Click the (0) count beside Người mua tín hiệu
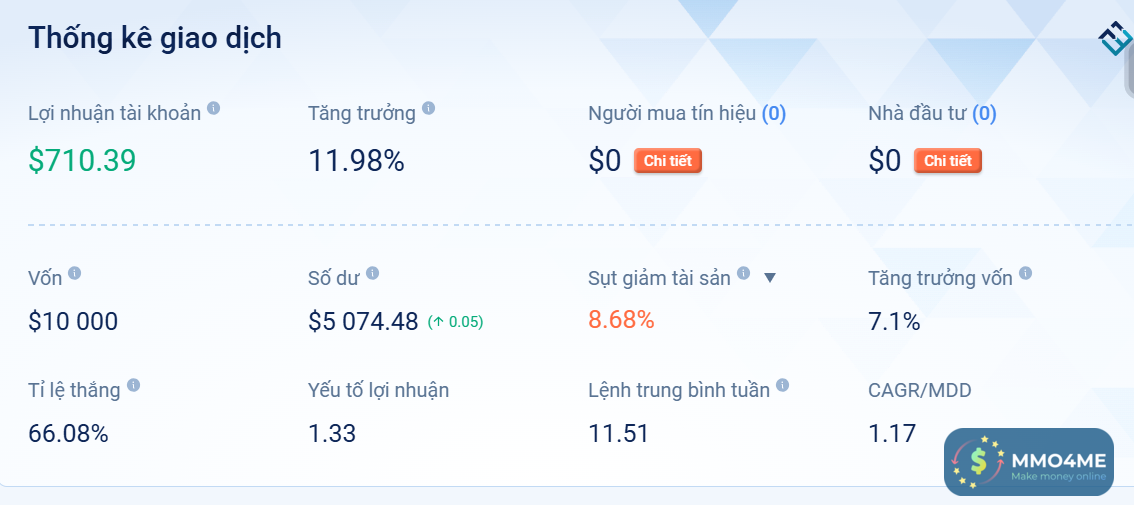Viewport: 1134px width, 505px height. click(774, 114)
